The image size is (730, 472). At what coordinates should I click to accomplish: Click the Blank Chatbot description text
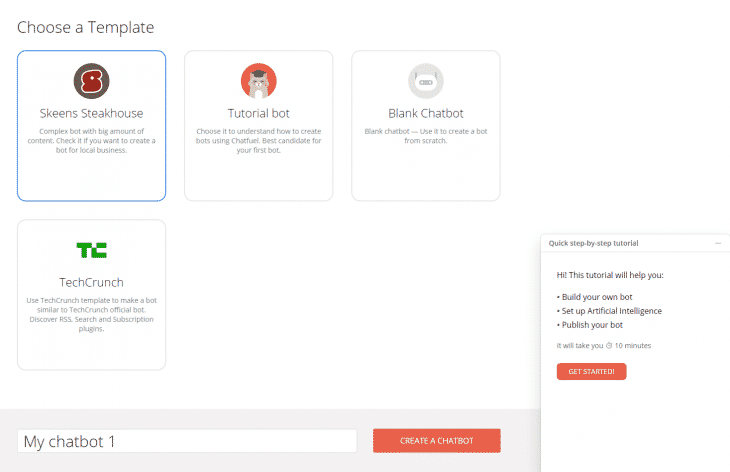(x=426, y=135)
